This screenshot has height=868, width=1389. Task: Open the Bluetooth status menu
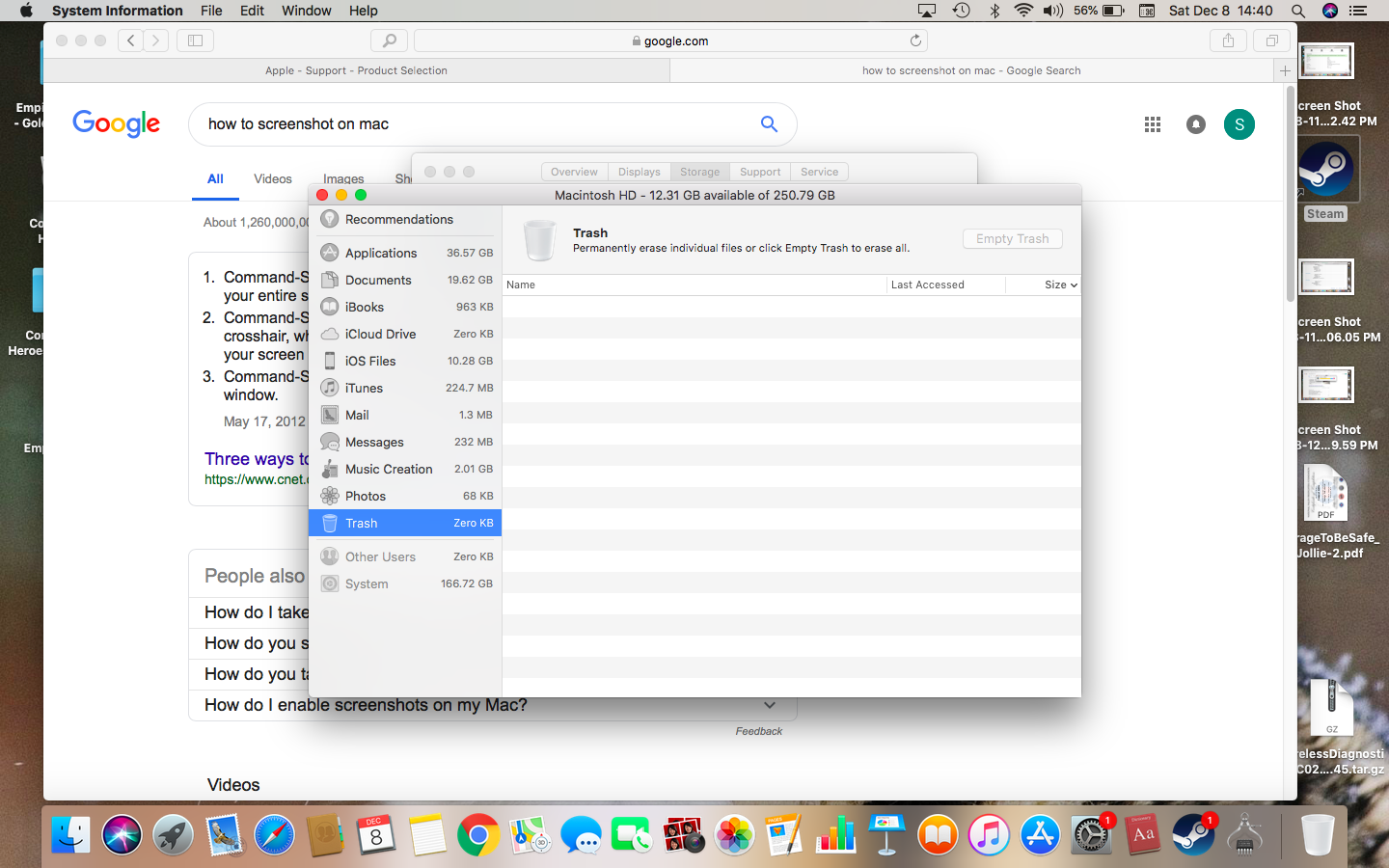pos(994,11)
